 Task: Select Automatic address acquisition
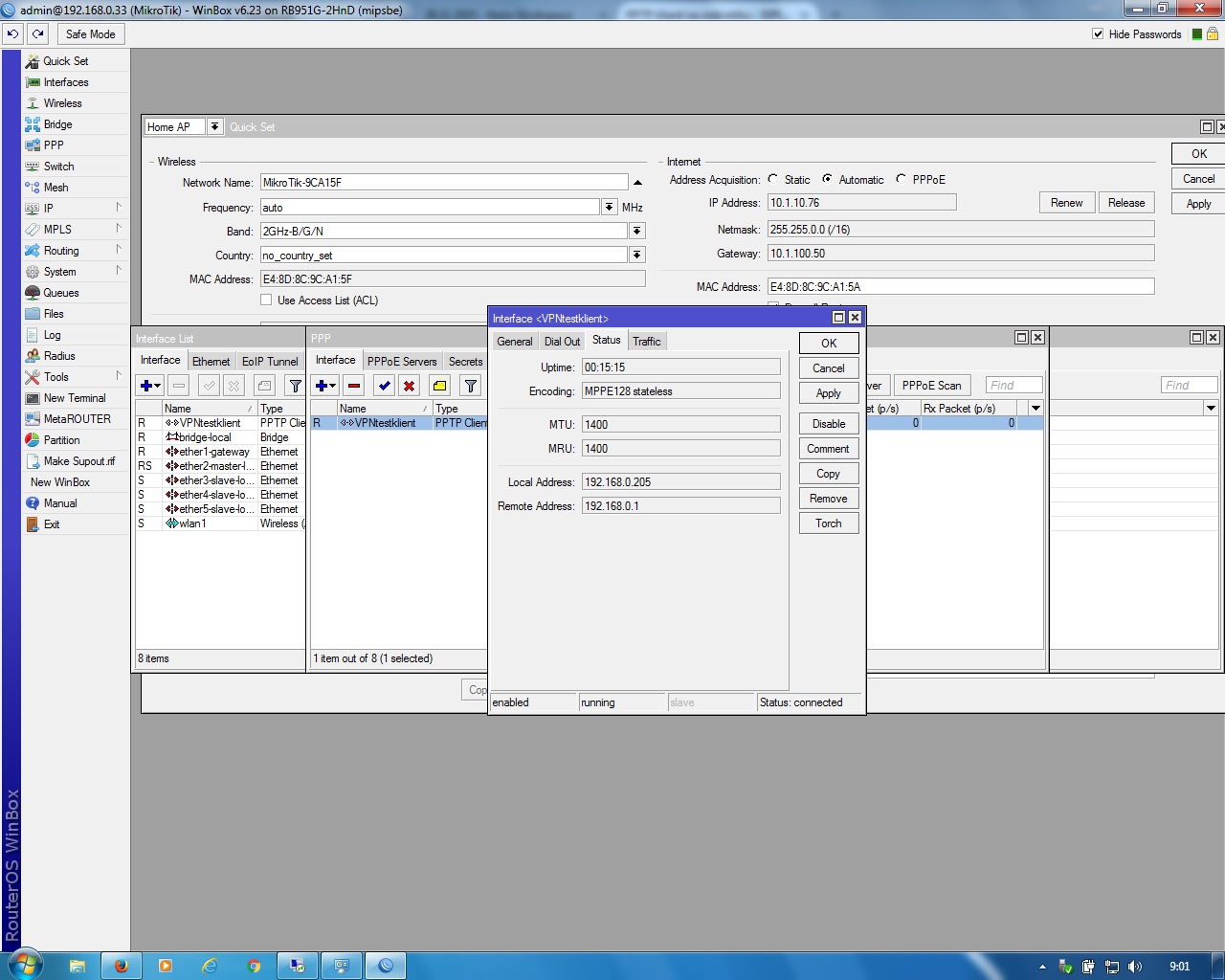click(x=827, y=179)
